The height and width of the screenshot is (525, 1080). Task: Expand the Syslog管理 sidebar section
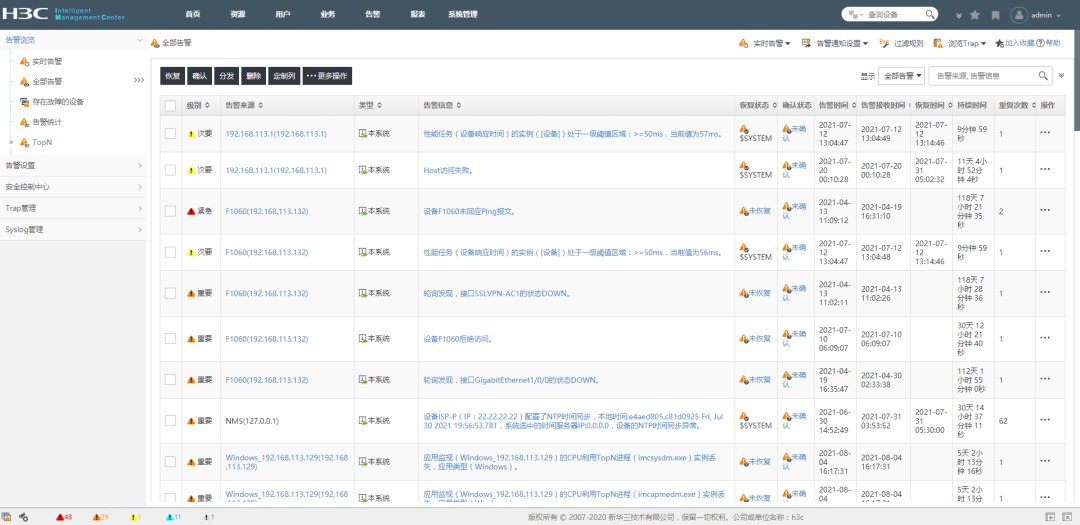(x=72, y=229)
